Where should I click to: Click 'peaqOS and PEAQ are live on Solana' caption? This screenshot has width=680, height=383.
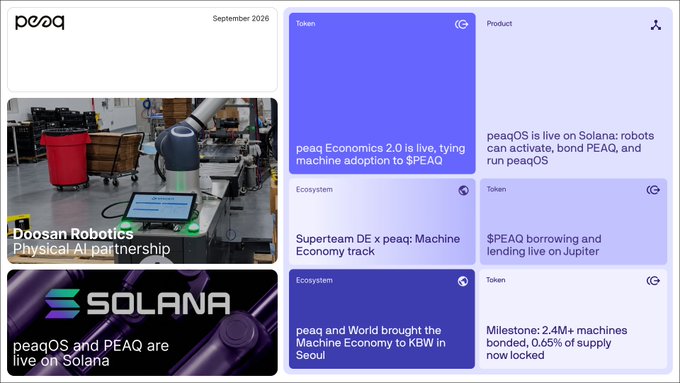[x=91, y=353]
